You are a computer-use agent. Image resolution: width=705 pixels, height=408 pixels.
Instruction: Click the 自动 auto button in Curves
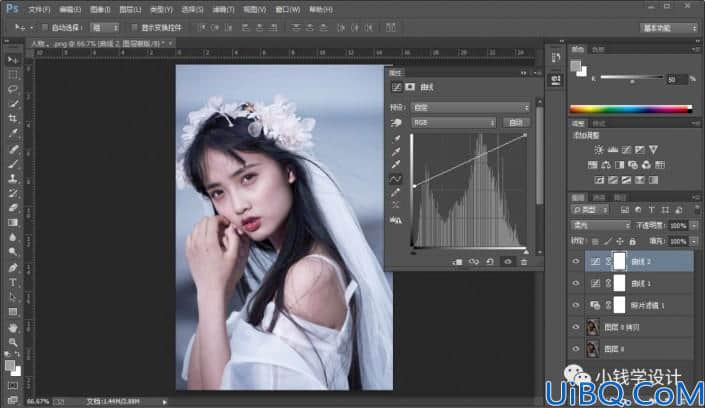pyautogui.click(x=516, y=123)
